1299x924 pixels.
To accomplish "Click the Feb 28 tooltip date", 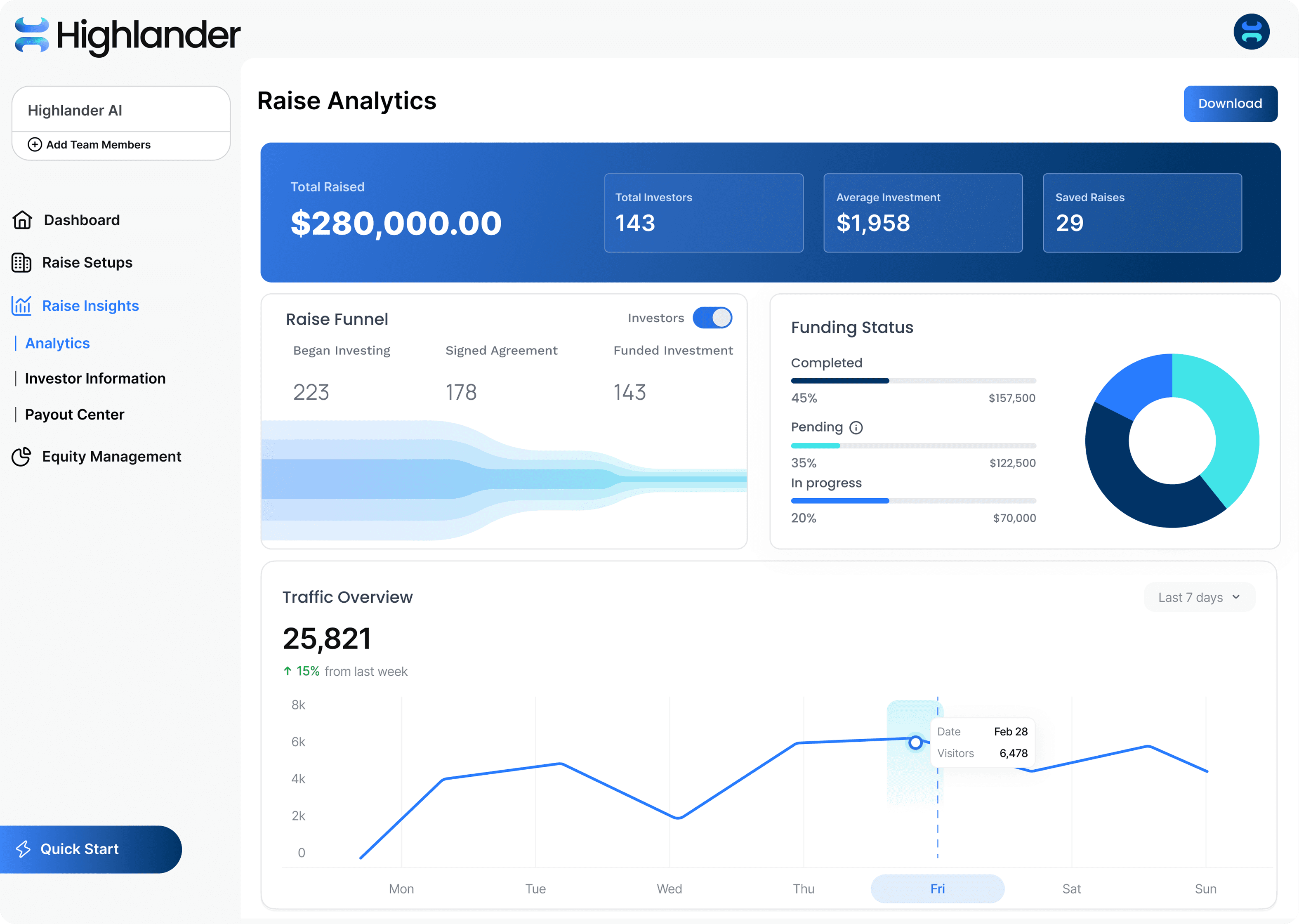I will coord(1011,732).
